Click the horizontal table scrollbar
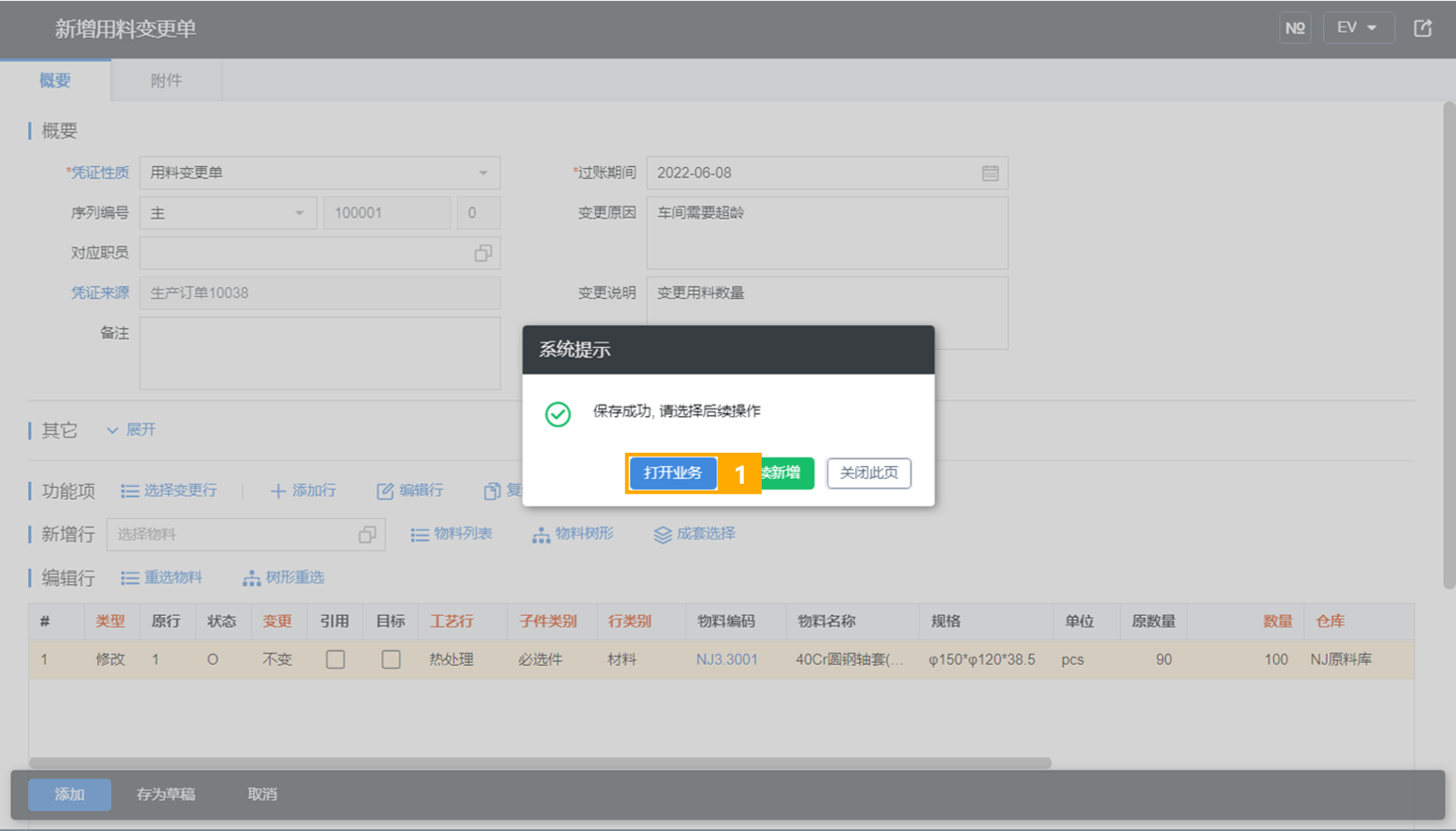Viewport: 1456px width, 831px height. point(540,763)
